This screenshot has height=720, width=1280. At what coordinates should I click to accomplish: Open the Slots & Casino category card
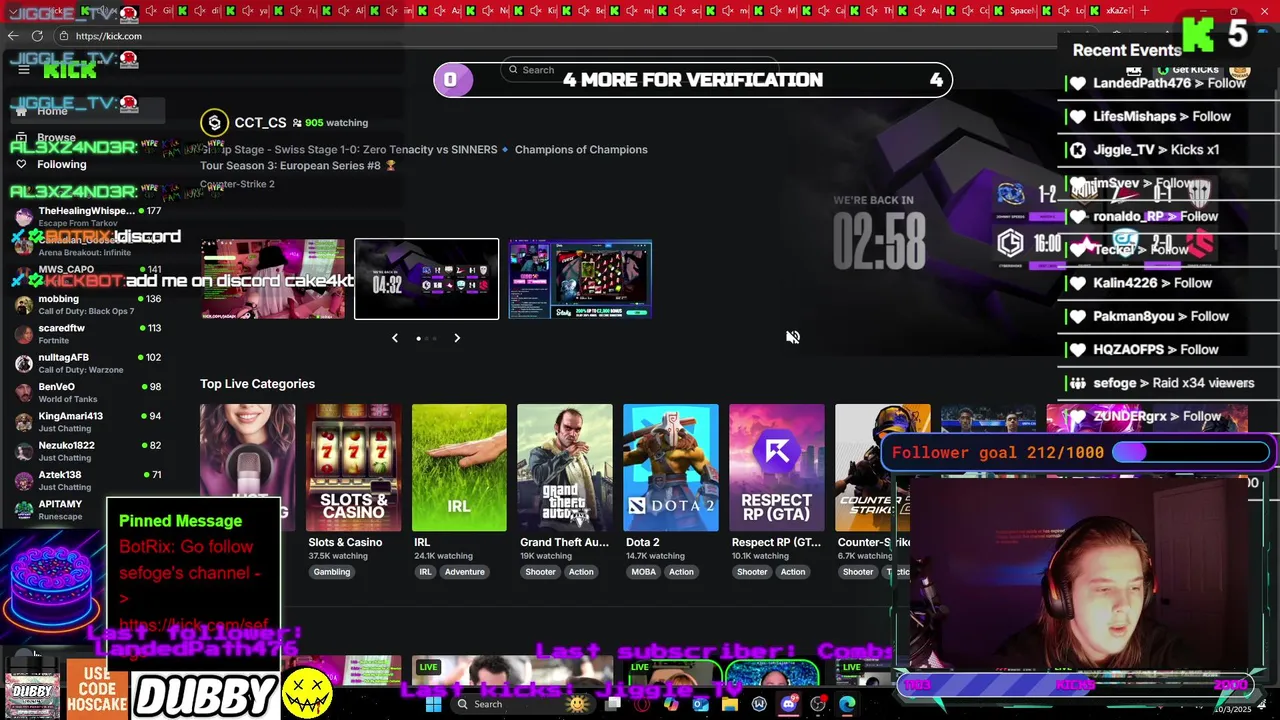click(x=353, y=467)
